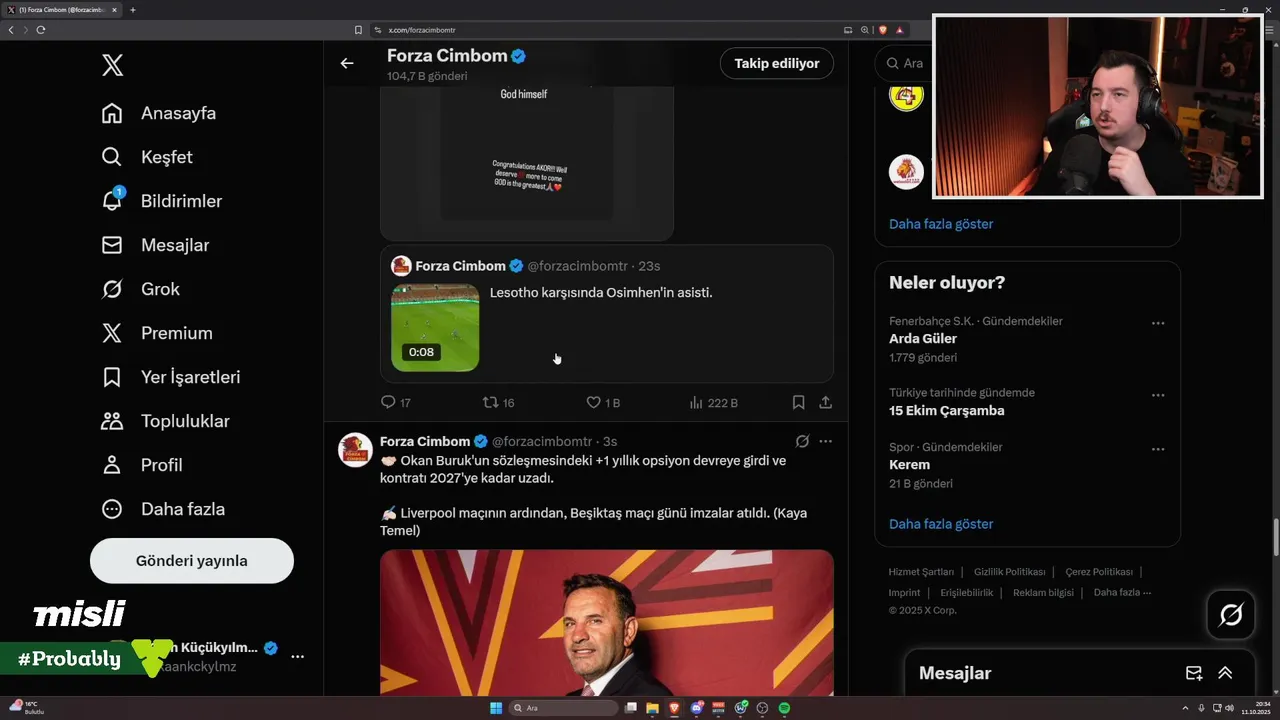Open the browser zoom indicator
Viewport: 1280px width, 720px height.
click(865, 30)
